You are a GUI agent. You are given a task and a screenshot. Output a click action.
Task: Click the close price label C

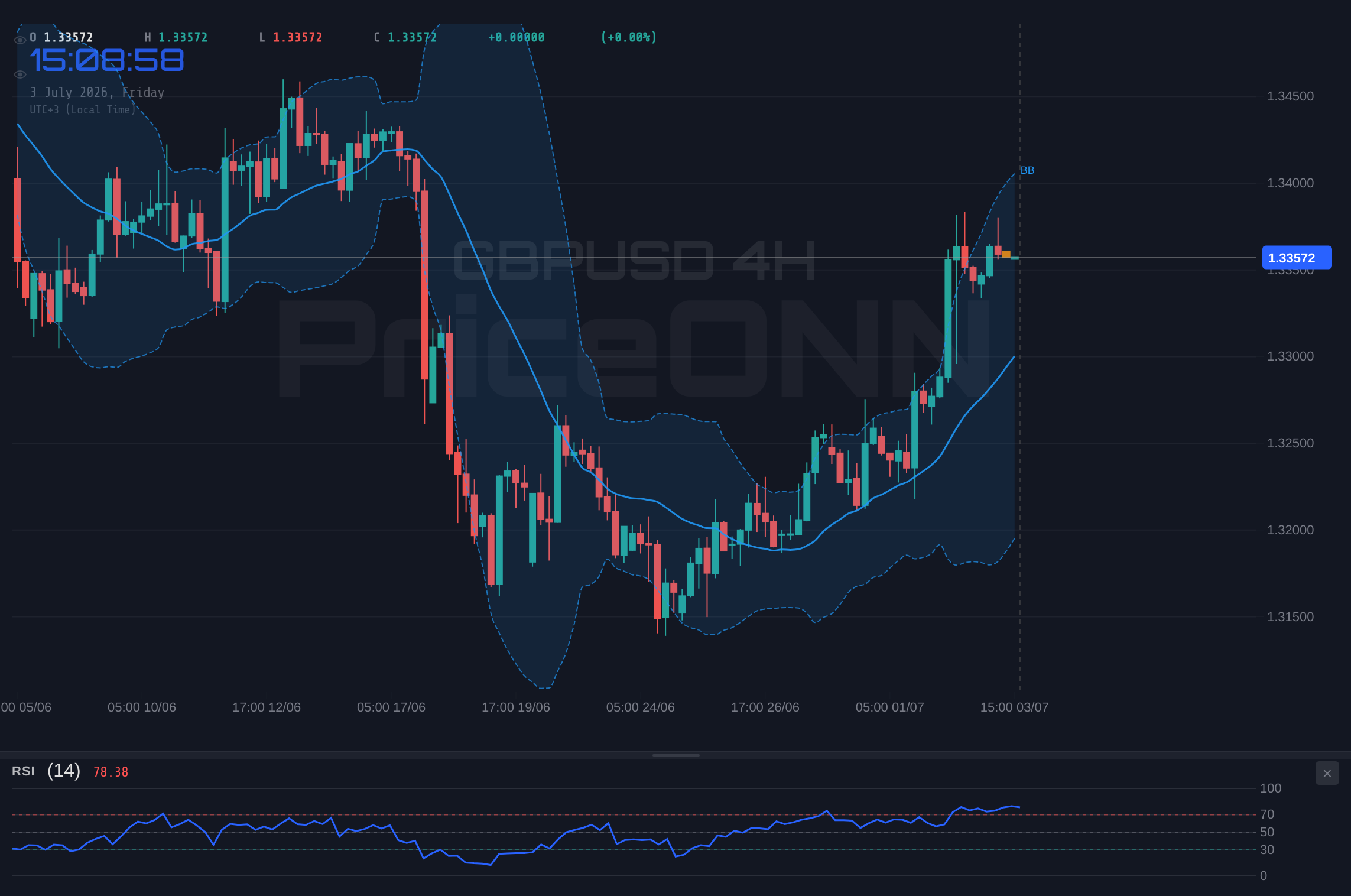click(376, 37)
